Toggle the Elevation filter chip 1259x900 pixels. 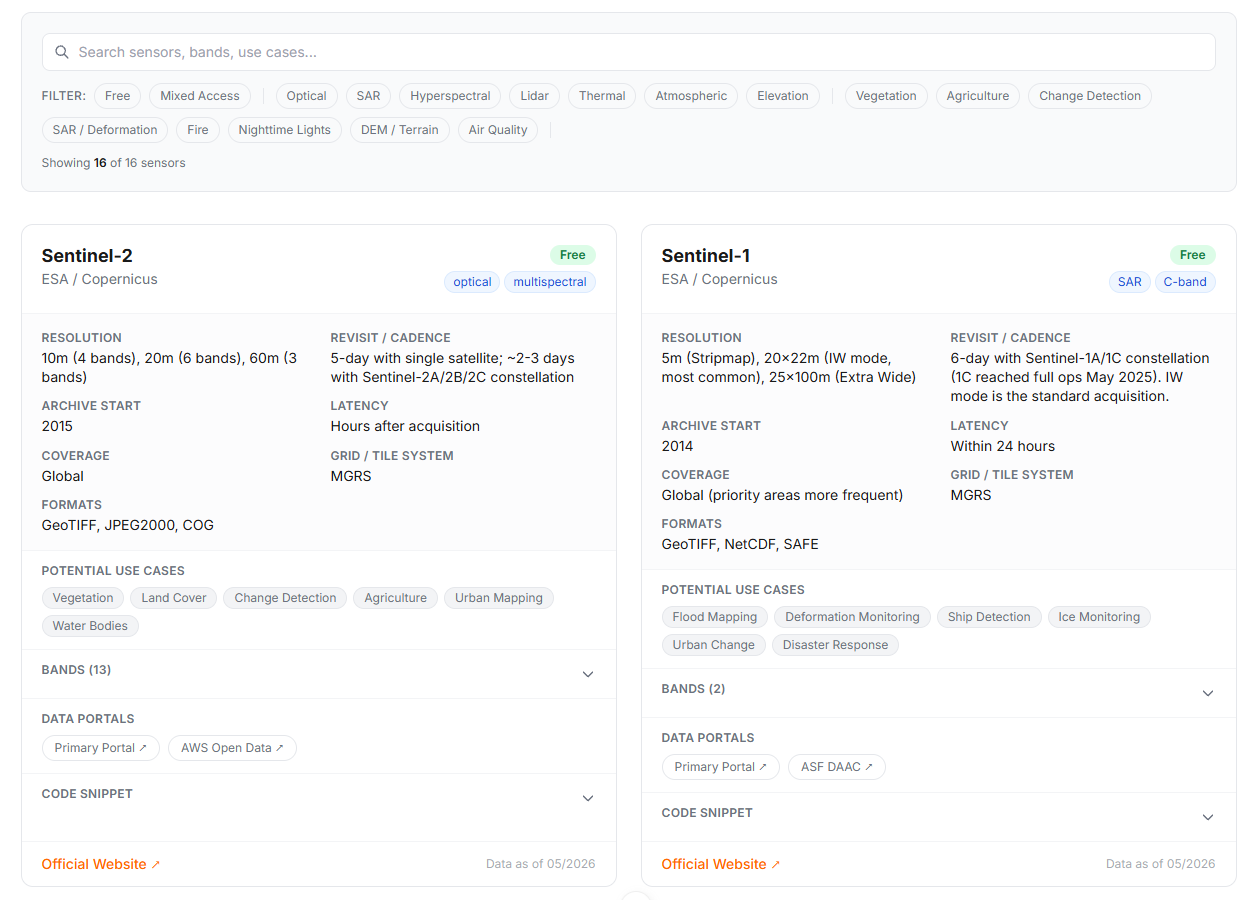(x=783, y=96)
